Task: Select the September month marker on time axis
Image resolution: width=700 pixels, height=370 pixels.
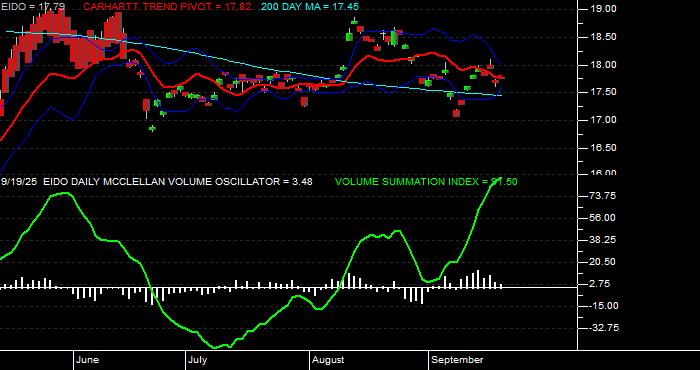Action: 457,360
